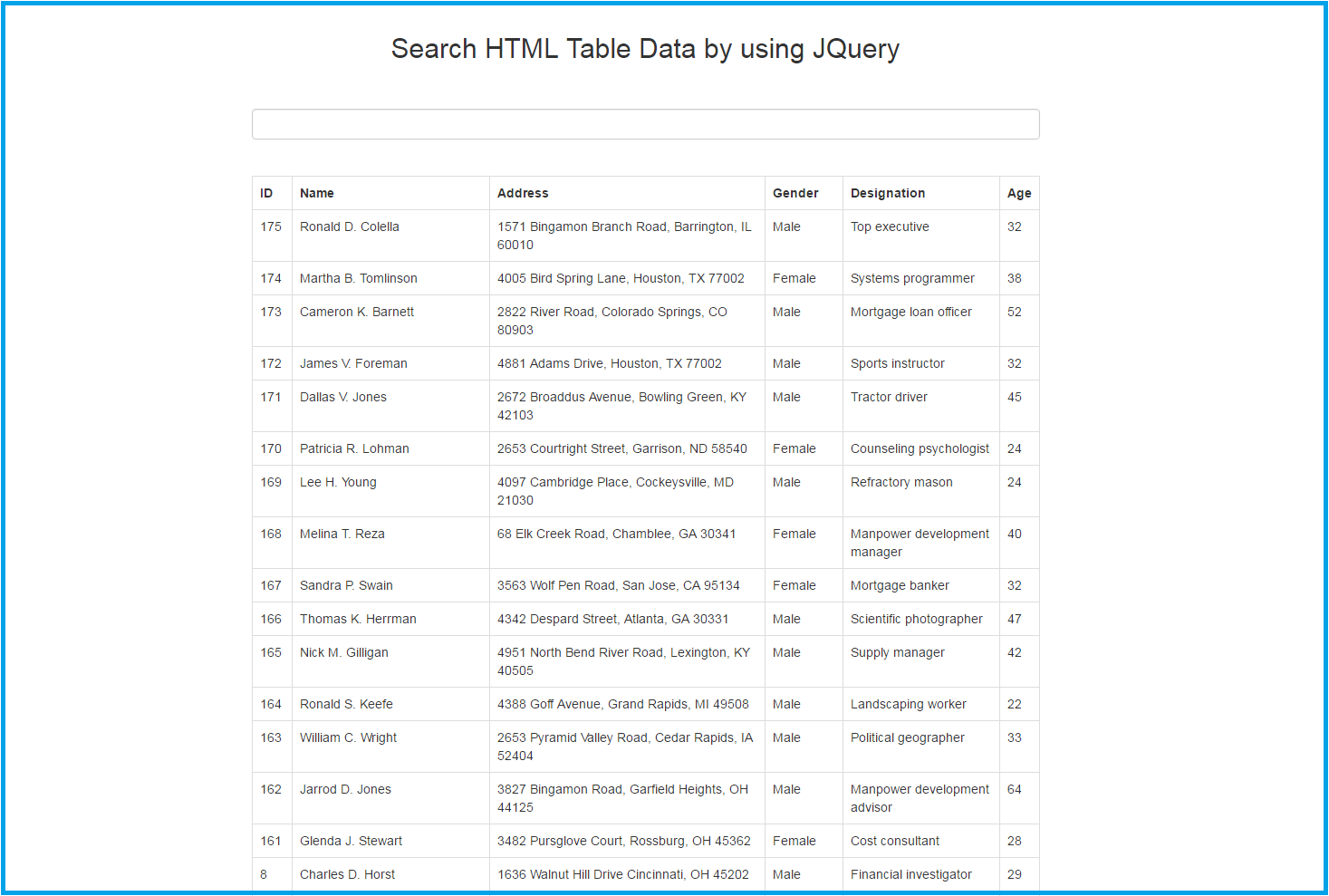Click address '4342 Despard Street, Atlanta'
Image resolution: width=1329 pixels, height=896 pixels.
point(613,619)
